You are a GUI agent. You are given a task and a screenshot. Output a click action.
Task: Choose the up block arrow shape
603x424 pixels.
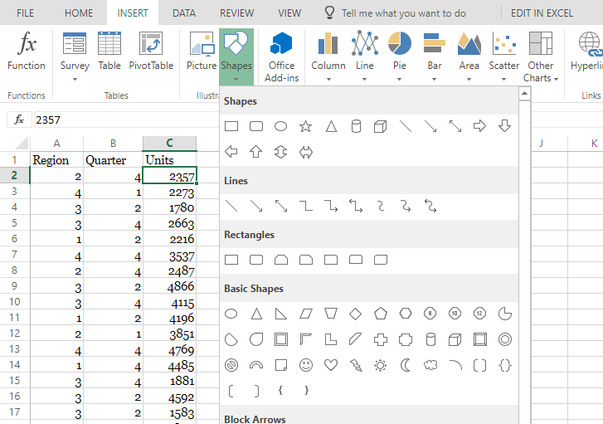256,152
